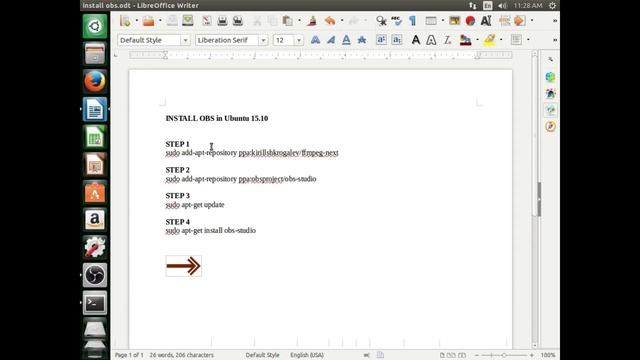The width and height of the screenshot is (640, 360).
Task: Click the Insert Table icon
Action: (x=431, y=20)
